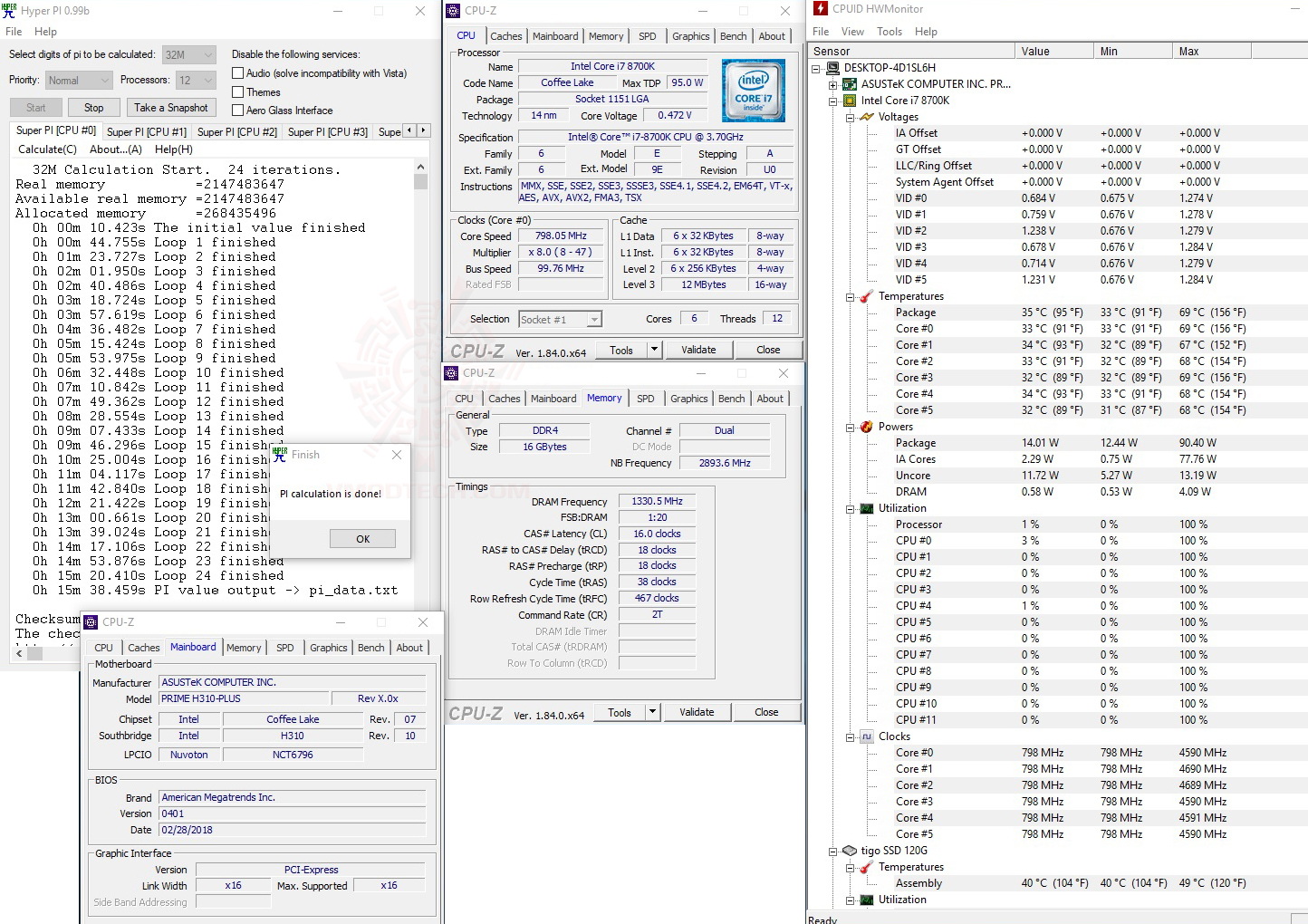Click Validate in the CPU-Z CPU window
Image resolution: width=1308 pixels, height=924 pixels.
(x=698, y=350)
